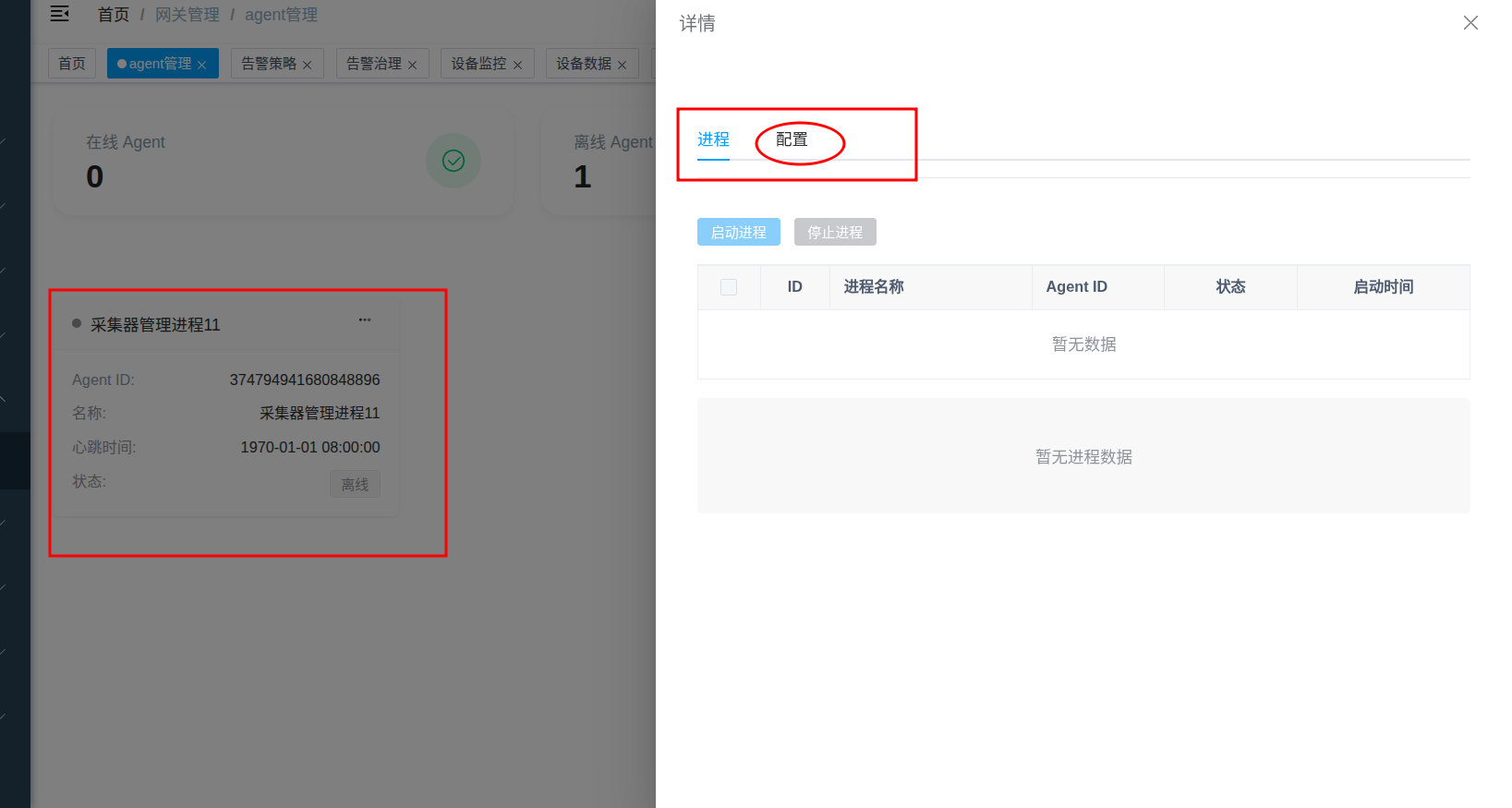Toggle the select-all checkbox in the process table
The image size is (1512, 808).
[729, 287]
